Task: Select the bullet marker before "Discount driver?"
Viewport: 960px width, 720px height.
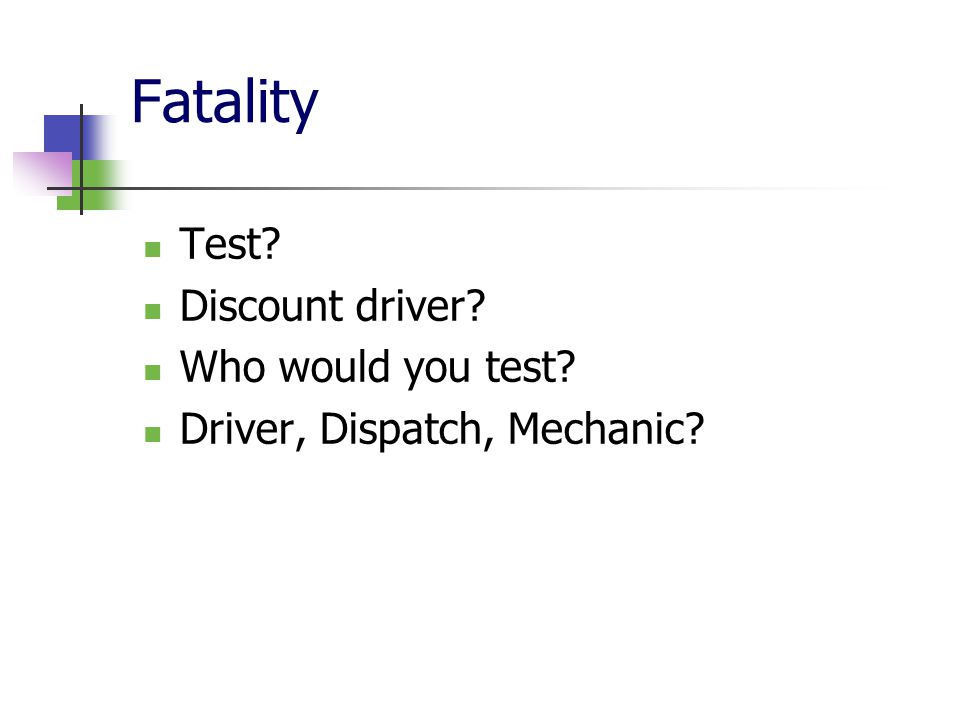Action: tap(152, 312)
